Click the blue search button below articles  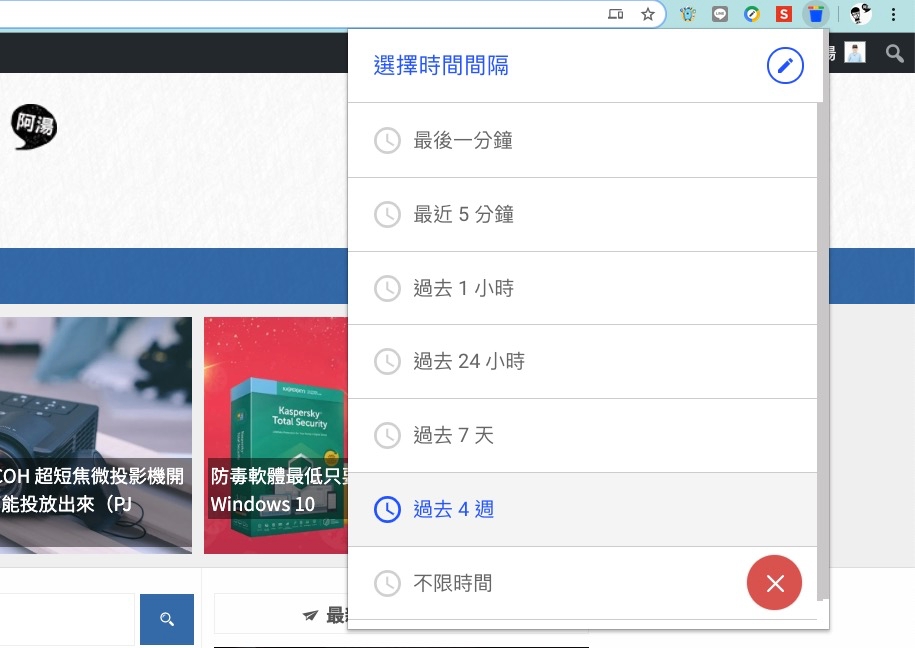(x=167, y=619)
